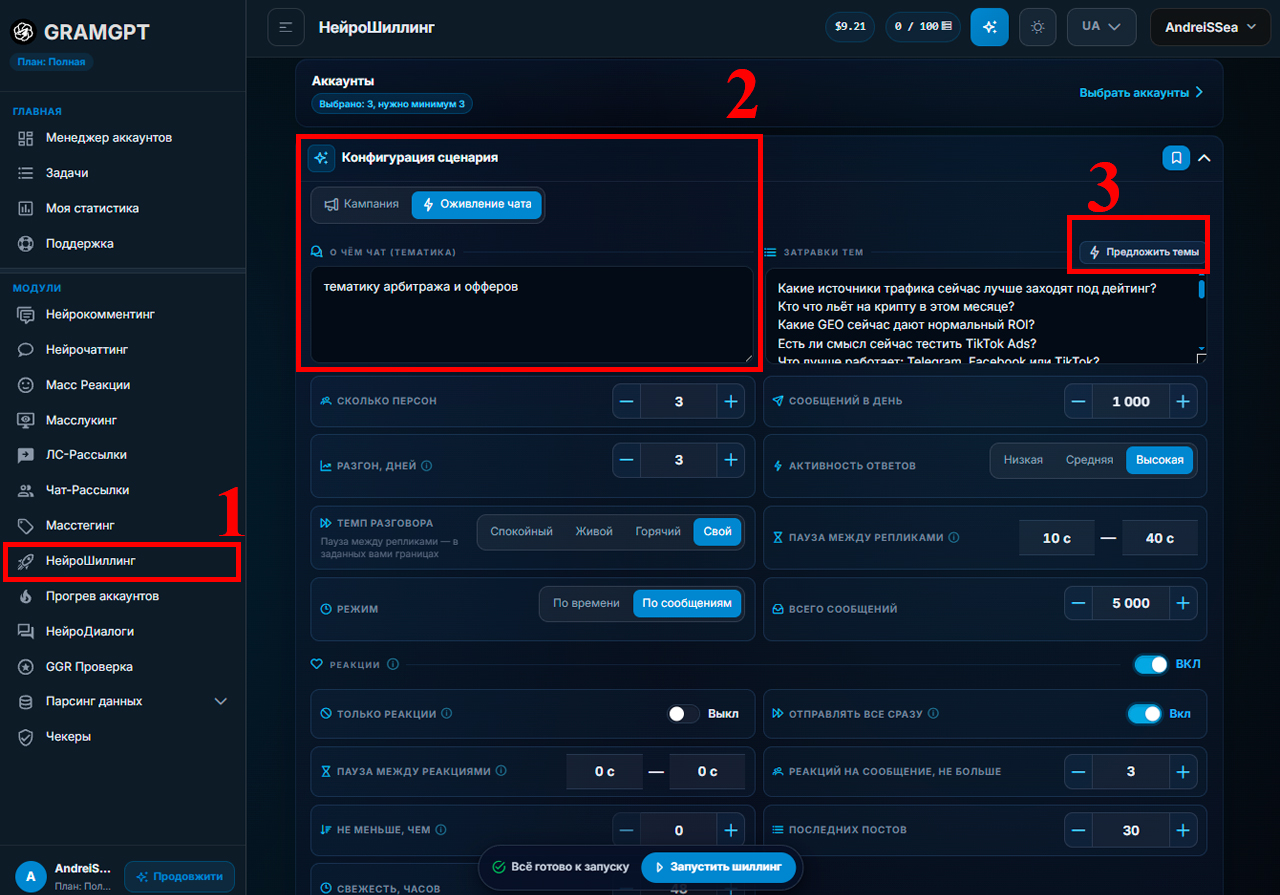Click the Чат-Рассылки people icon
The height and width of the screenshot is (895, 1280).
26,490
